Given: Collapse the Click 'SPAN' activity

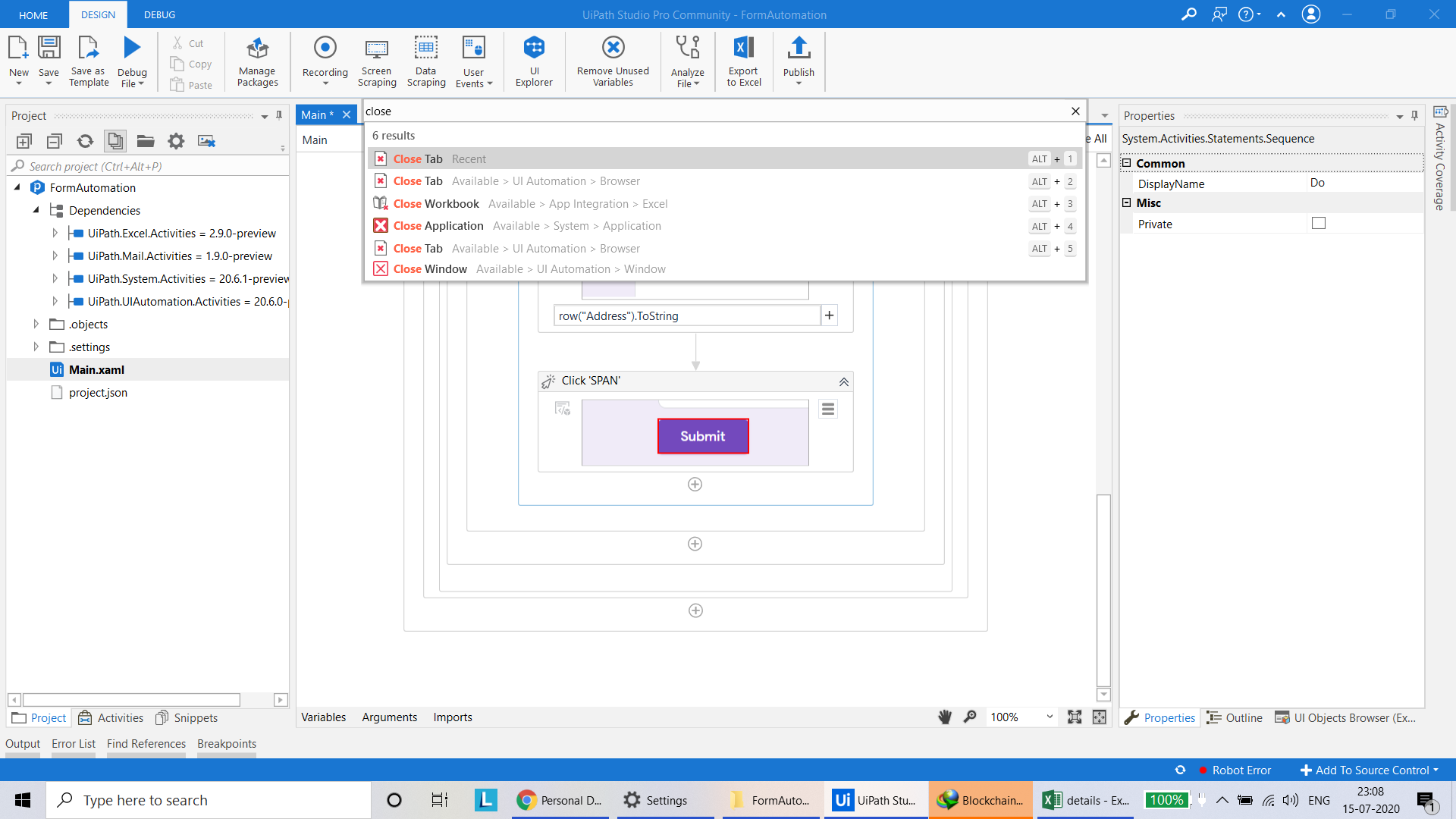Looking at the screenshot, I should (843, 381).
